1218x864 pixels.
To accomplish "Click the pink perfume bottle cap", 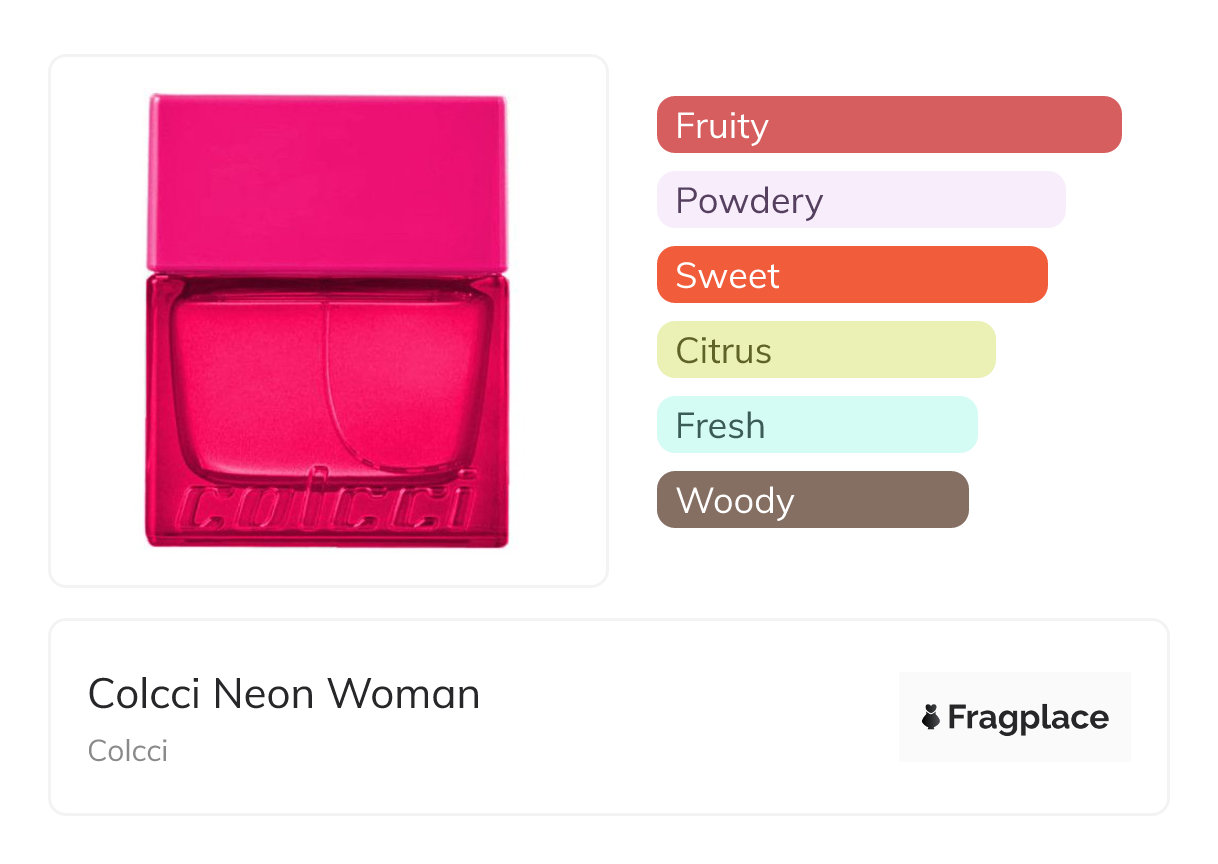I will click(327, 183).
